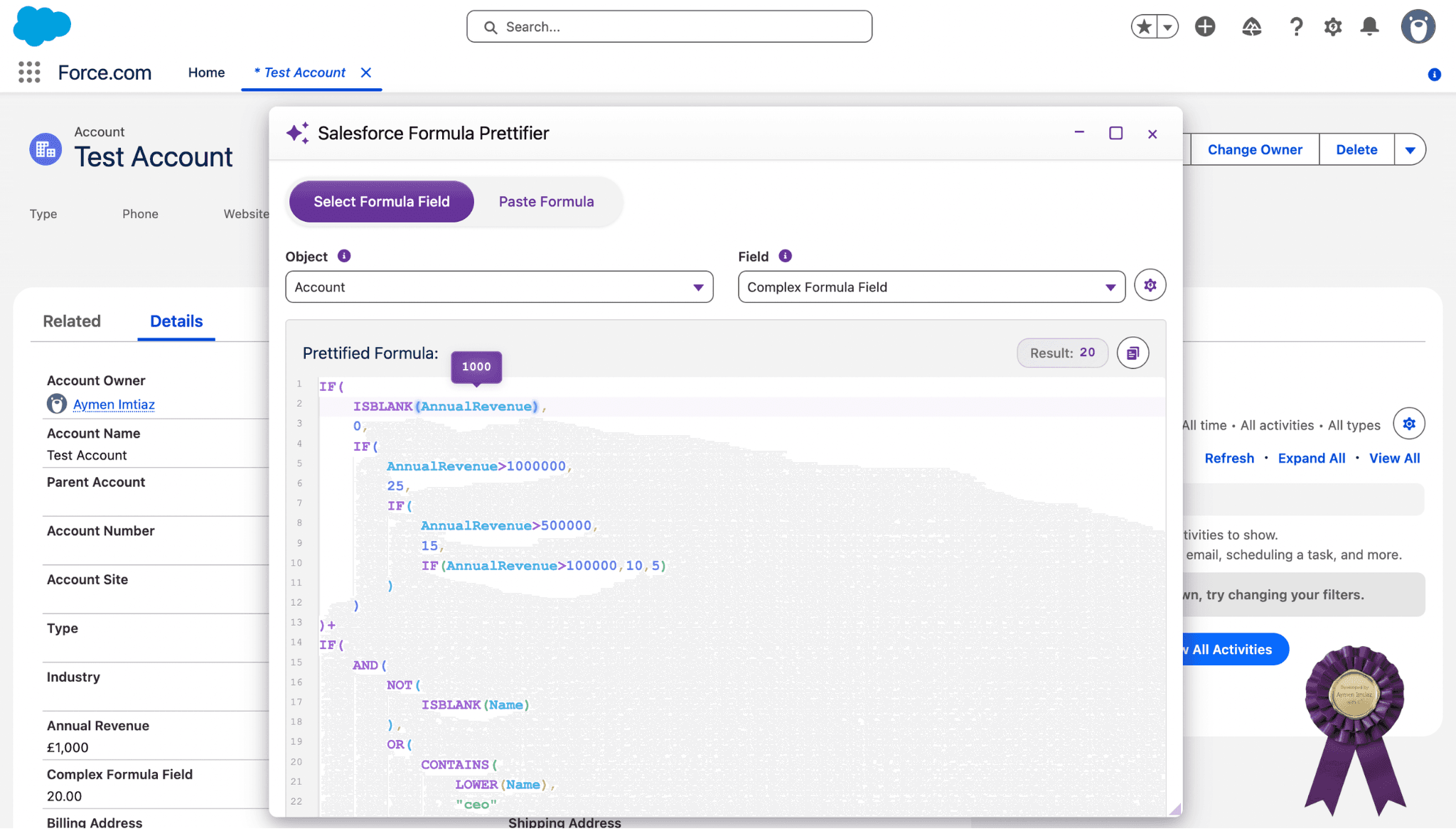
Task: Click the blue info icon below profile
Action: [1435, 75]
